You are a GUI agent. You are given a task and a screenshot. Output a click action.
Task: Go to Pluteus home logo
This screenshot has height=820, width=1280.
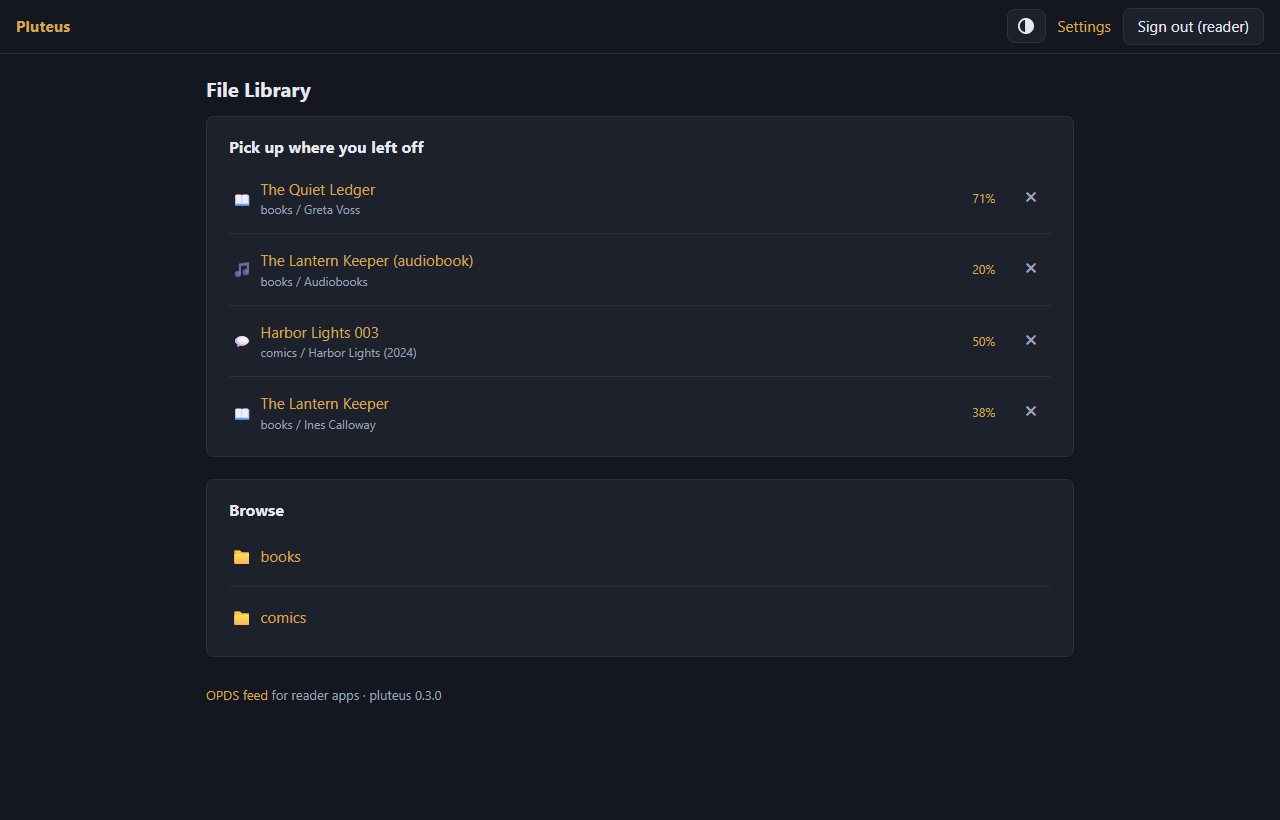(x=43, y=27)
